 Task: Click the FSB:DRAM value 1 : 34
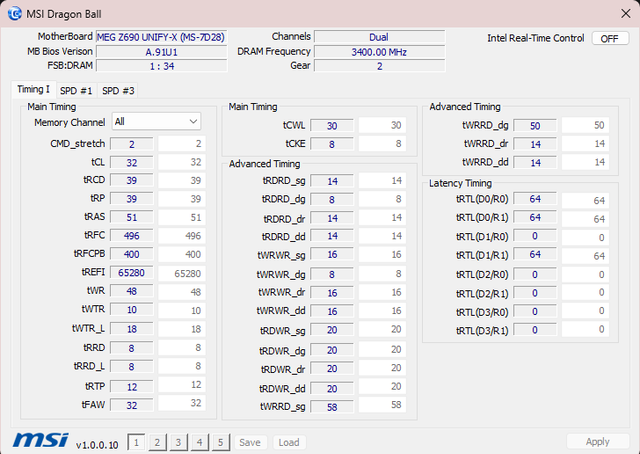pos(161,66)
